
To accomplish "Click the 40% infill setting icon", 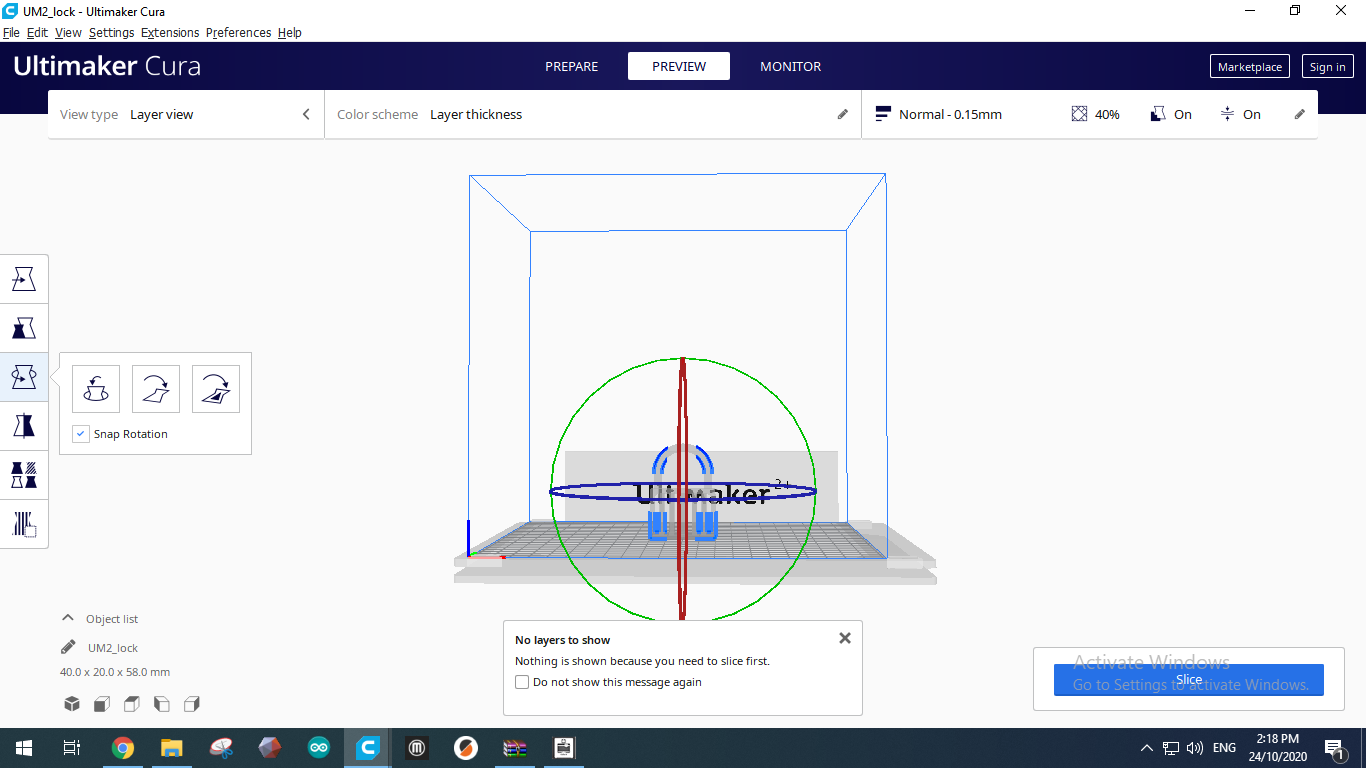I will (x=1079, y=114).
